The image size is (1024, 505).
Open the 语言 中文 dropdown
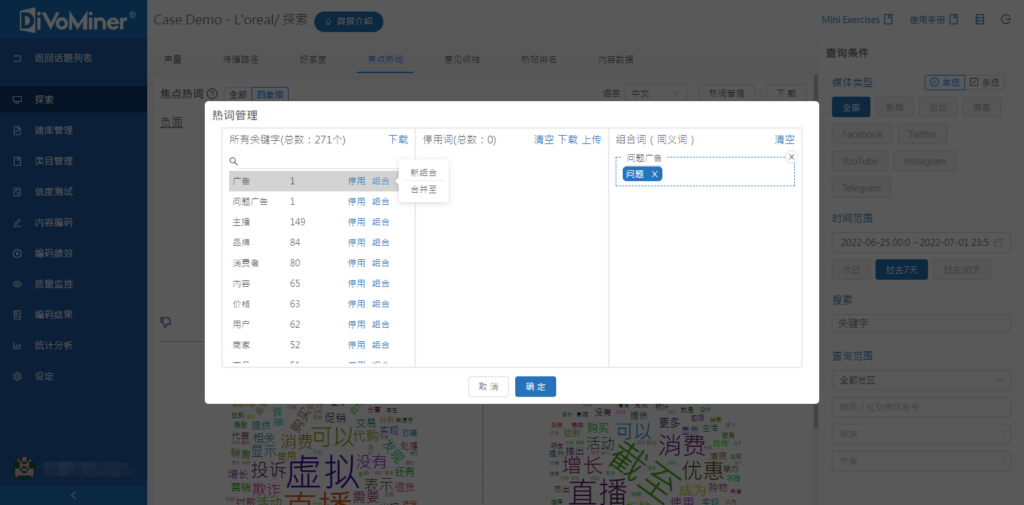[656, 93]
